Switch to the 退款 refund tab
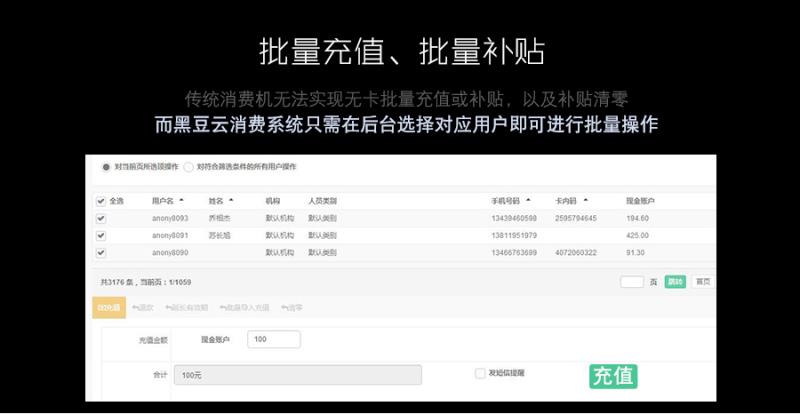800x414 pixels. [143, 308]
